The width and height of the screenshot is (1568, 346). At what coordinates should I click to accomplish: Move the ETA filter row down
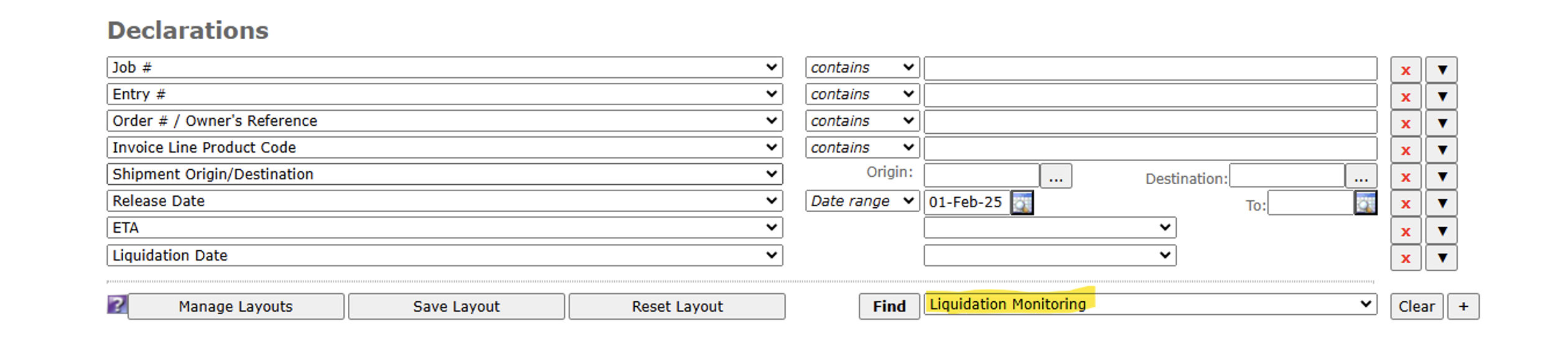(1441, 231)
